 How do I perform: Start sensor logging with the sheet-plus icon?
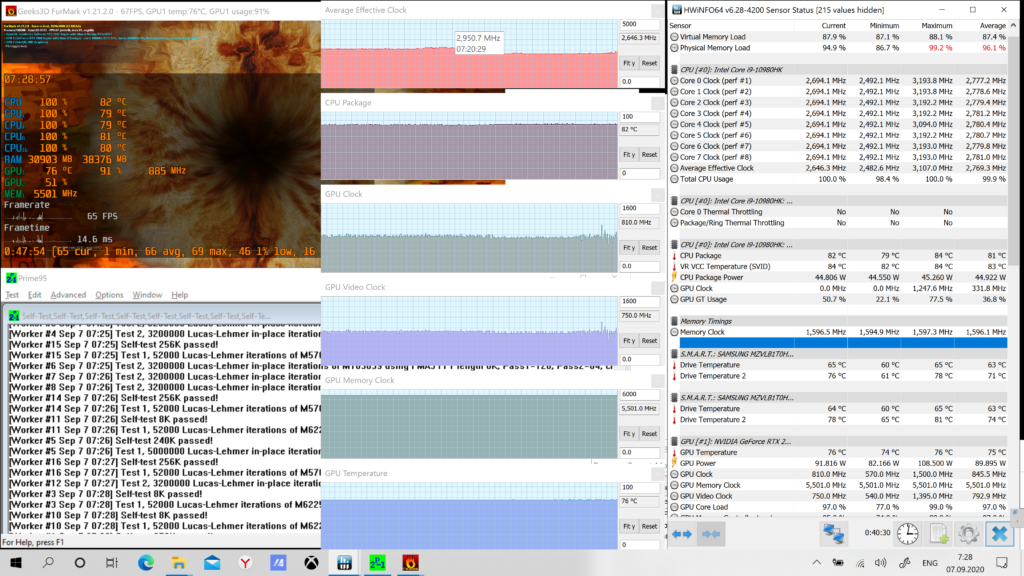pos(938,534)
